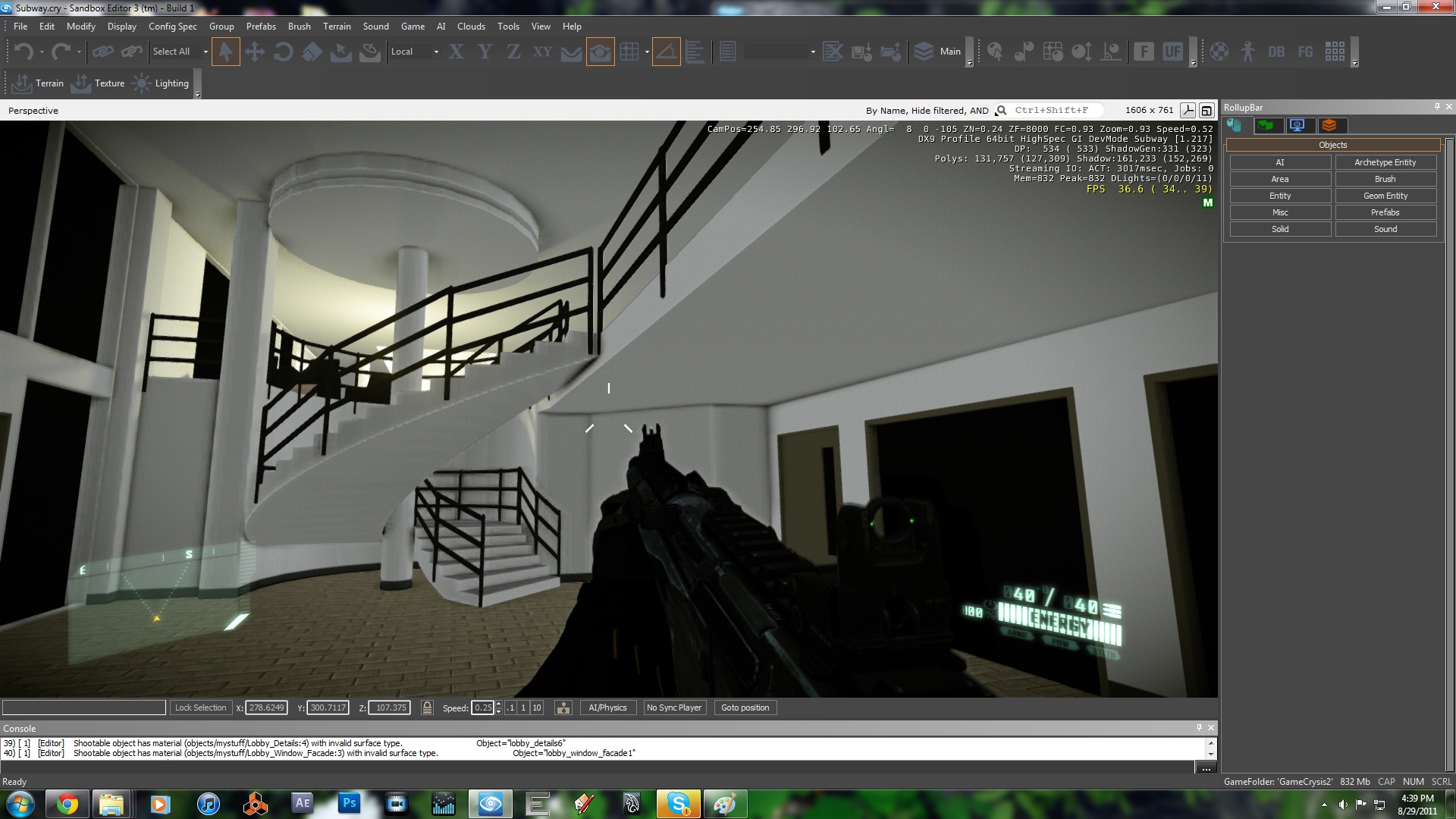The image size is (1456, 819).
Task: Select the terrain selection tool
Action: click(x=340, y=52)
